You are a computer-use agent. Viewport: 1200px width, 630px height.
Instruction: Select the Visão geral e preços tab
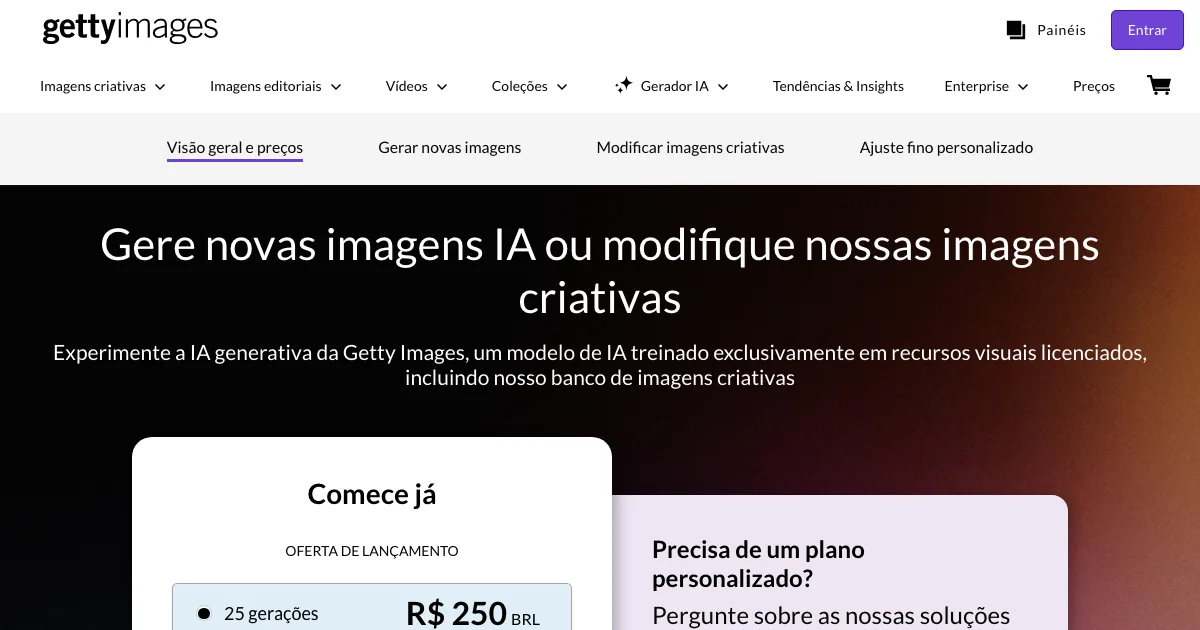[x=235, y=148]
